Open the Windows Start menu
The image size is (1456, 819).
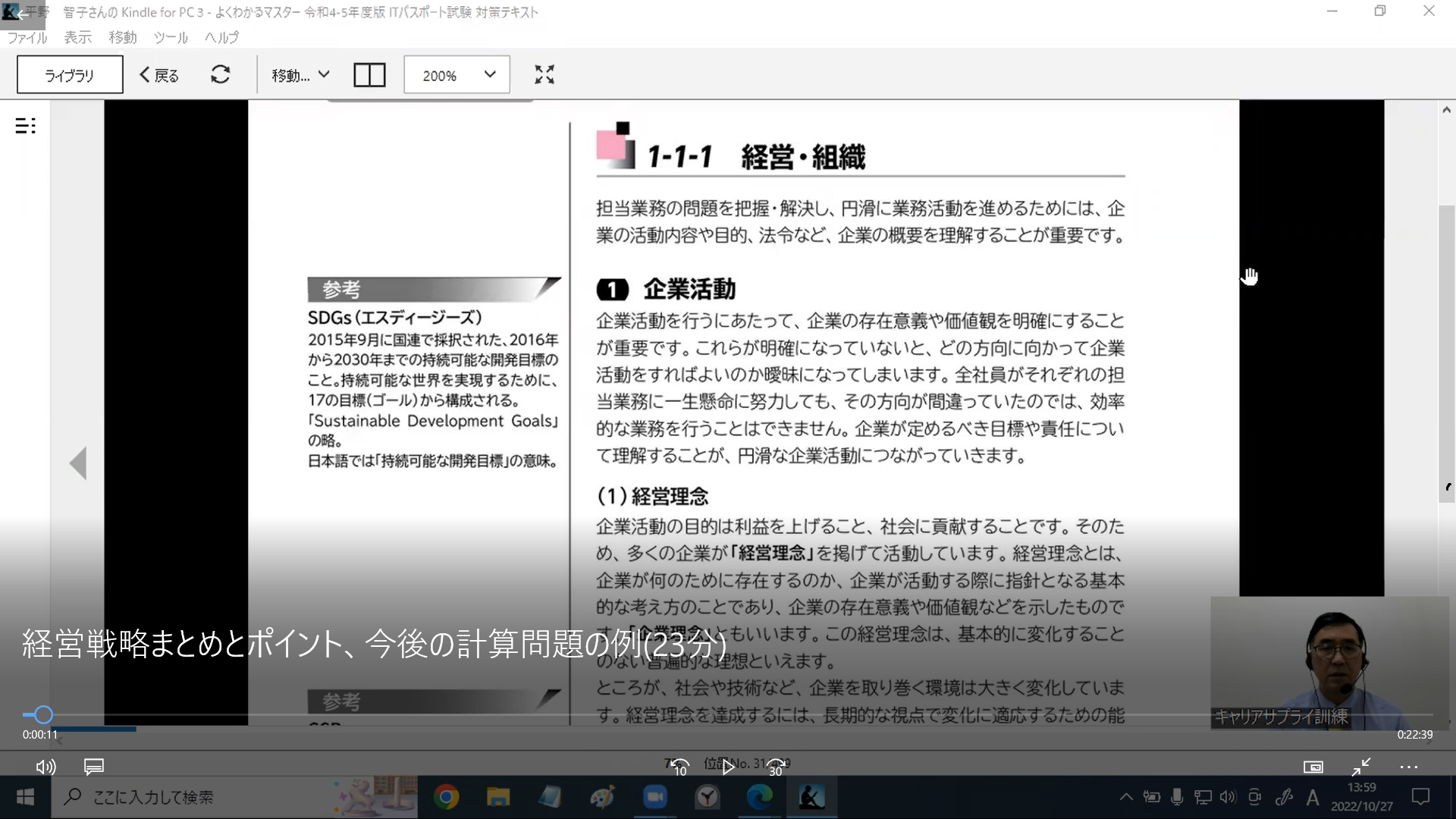25,797
